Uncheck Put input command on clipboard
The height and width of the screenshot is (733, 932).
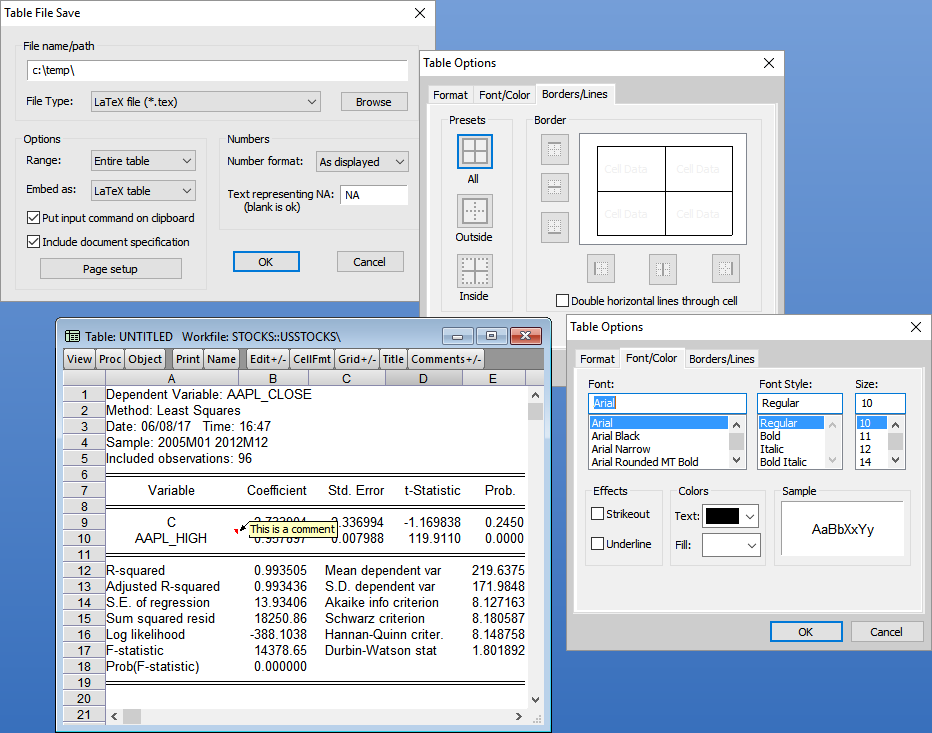[x=34, y=218]
